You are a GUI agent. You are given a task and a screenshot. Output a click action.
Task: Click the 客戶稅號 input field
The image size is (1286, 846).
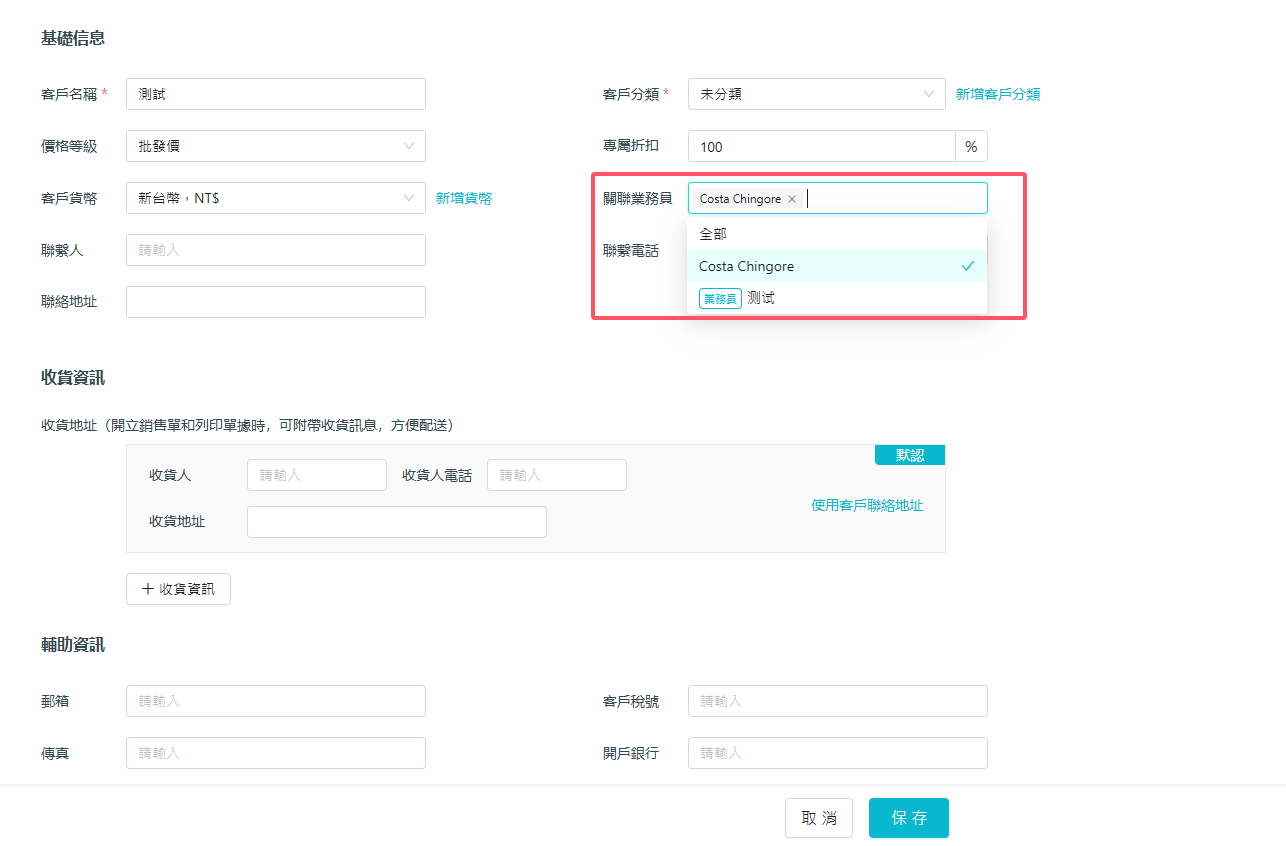(x=837, y=701)
